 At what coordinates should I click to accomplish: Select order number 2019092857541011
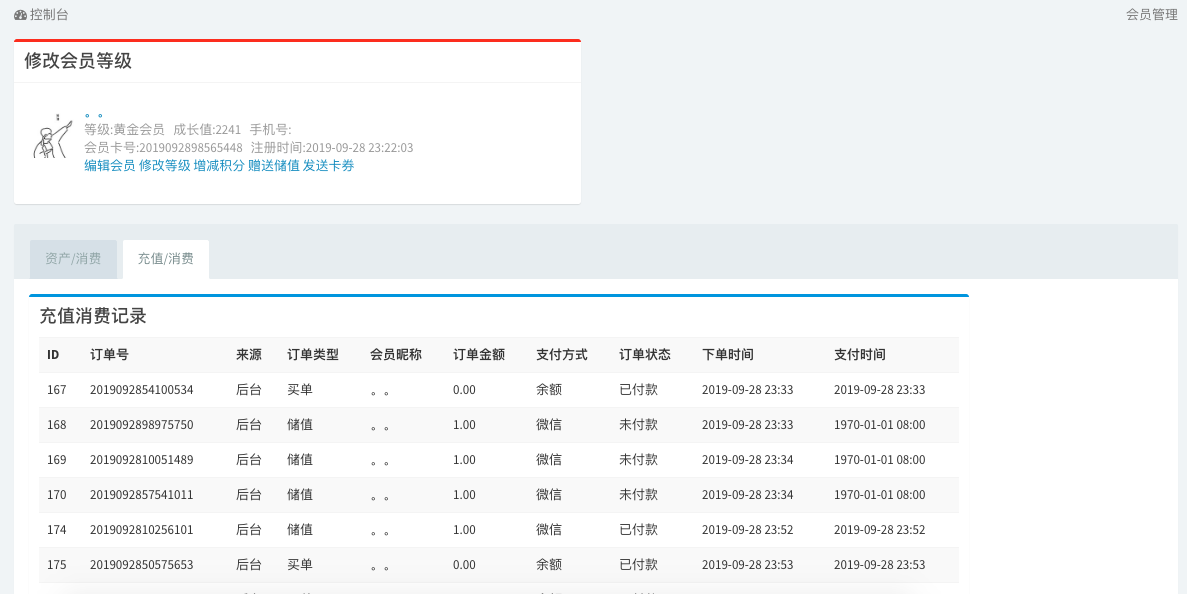(142, 495)
